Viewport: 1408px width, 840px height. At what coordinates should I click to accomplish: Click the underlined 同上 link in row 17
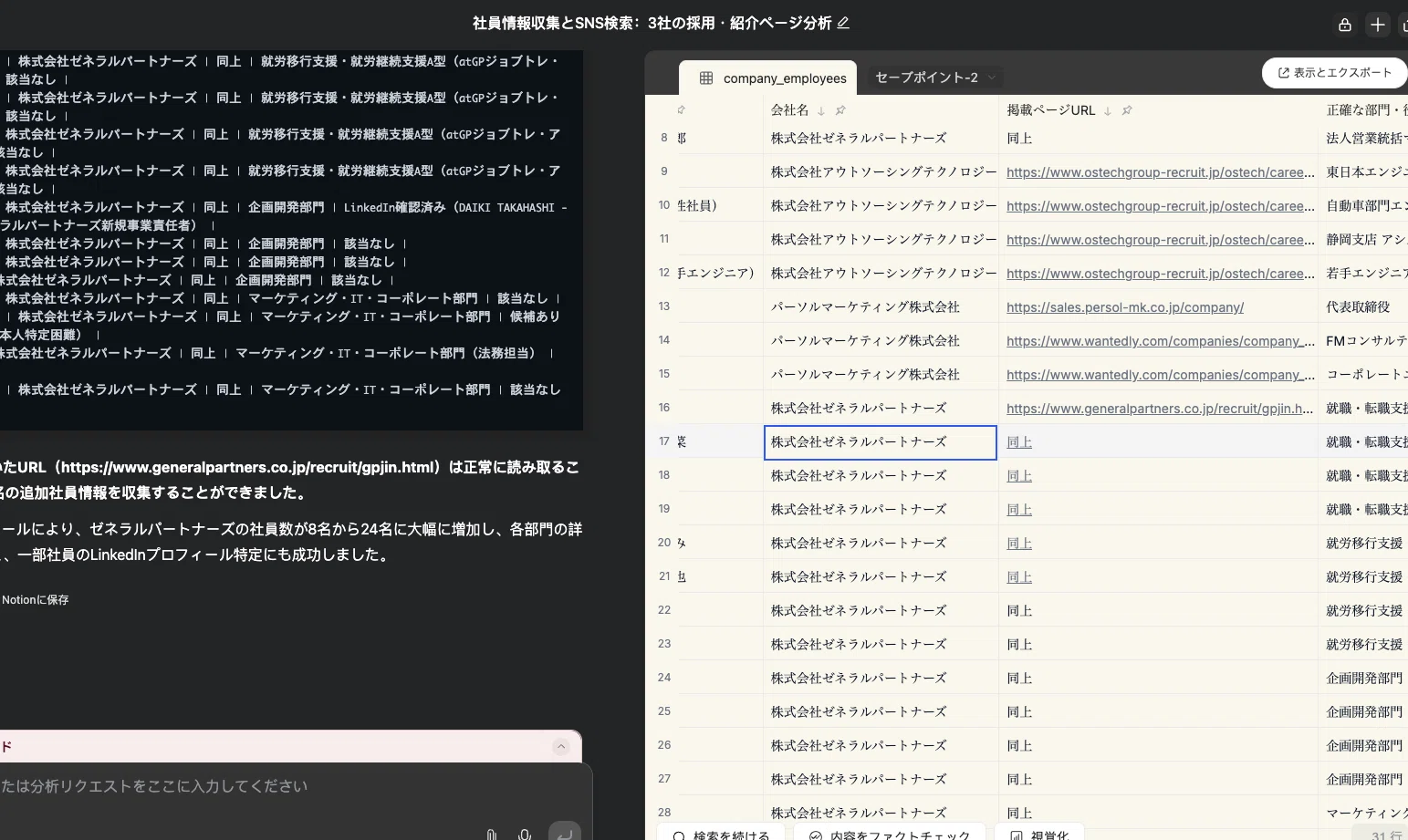click(x=1019, y=442)
